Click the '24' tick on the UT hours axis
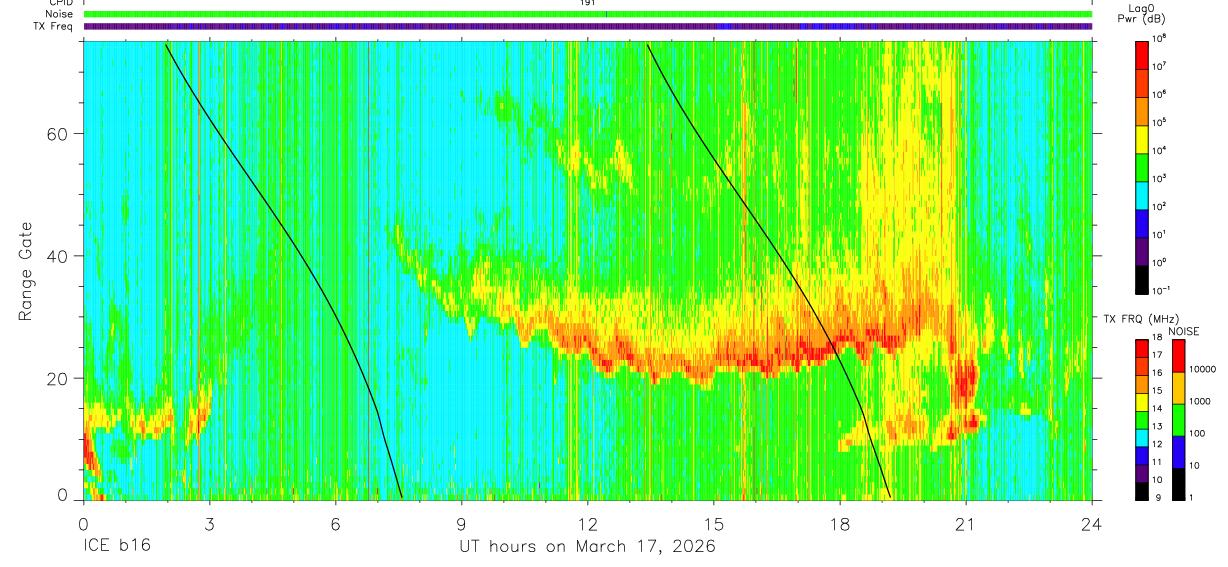 click(1092, 523)
